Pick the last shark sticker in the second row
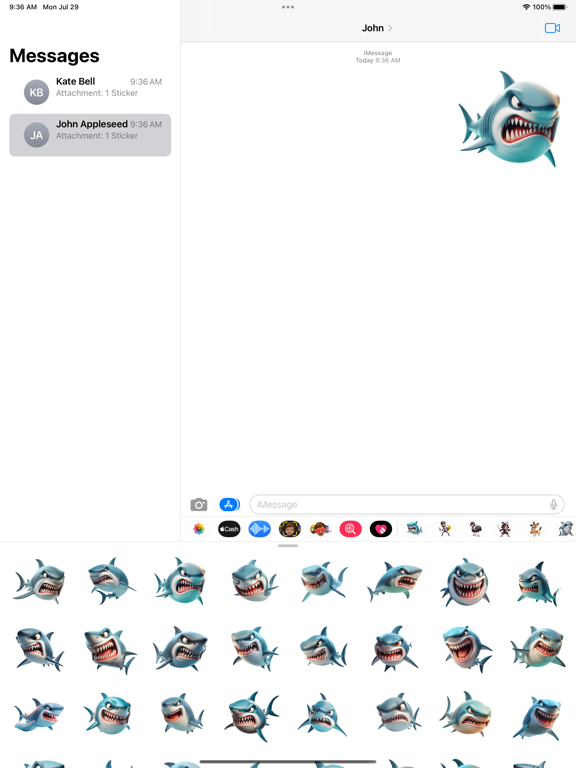The width and height of the screenshot is (576, 768). [x=538, y=647]
